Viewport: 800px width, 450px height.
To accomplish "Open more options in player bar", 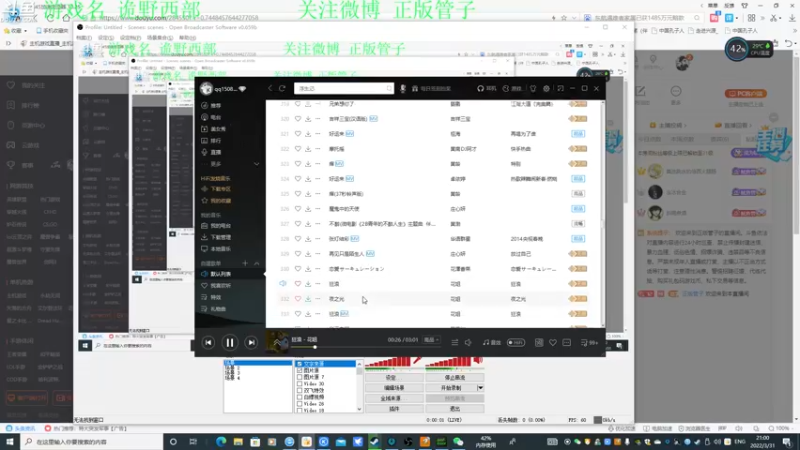I will tap(566, 343).
